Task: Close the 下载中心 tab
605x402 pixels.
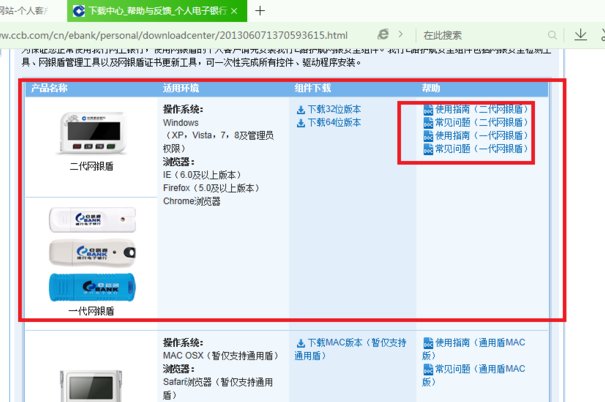Action: click(x=234, y=11)
